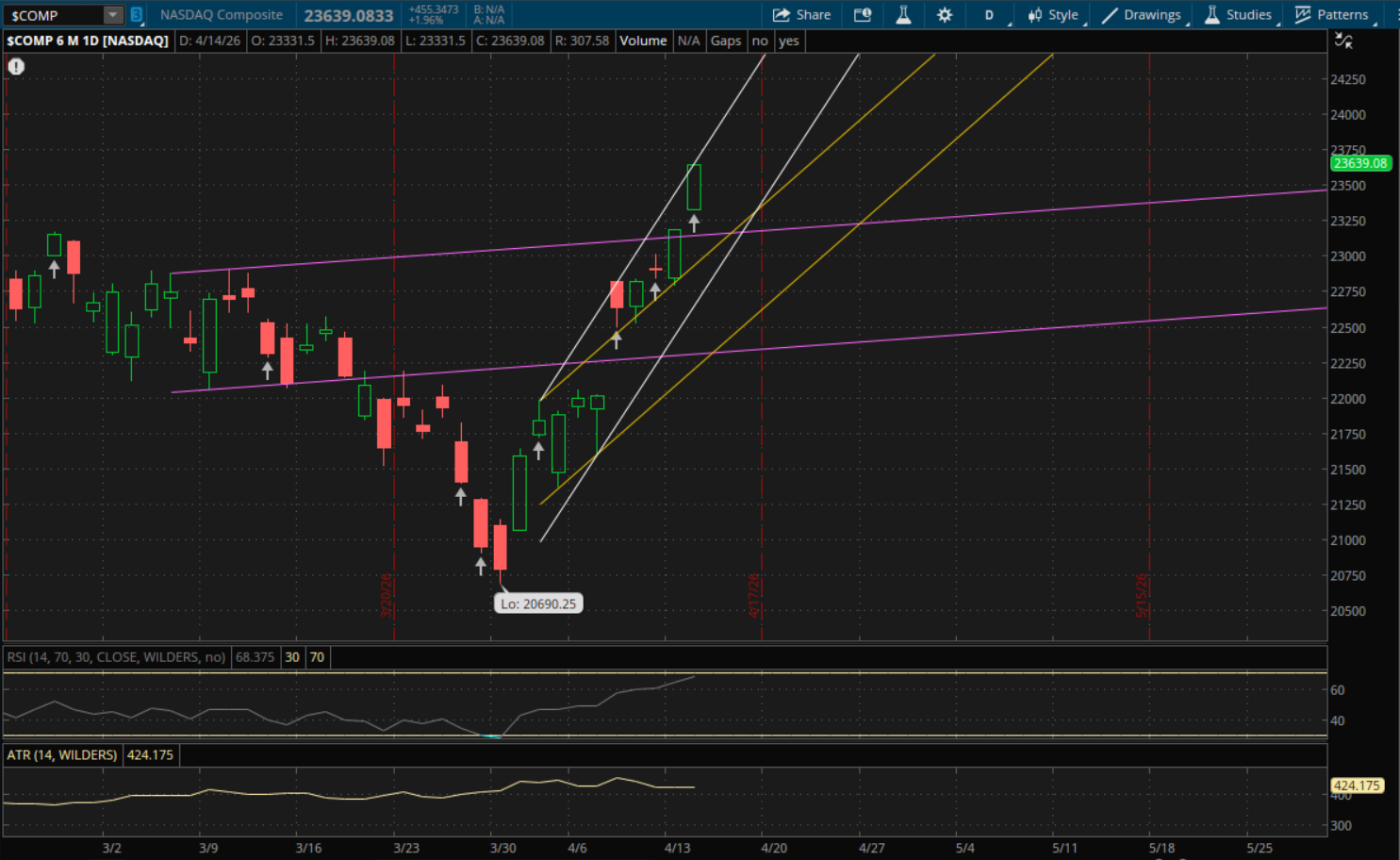Click the exclamation warning icon on chart
The image size is (1400, 860).
[x=16, y=66]
